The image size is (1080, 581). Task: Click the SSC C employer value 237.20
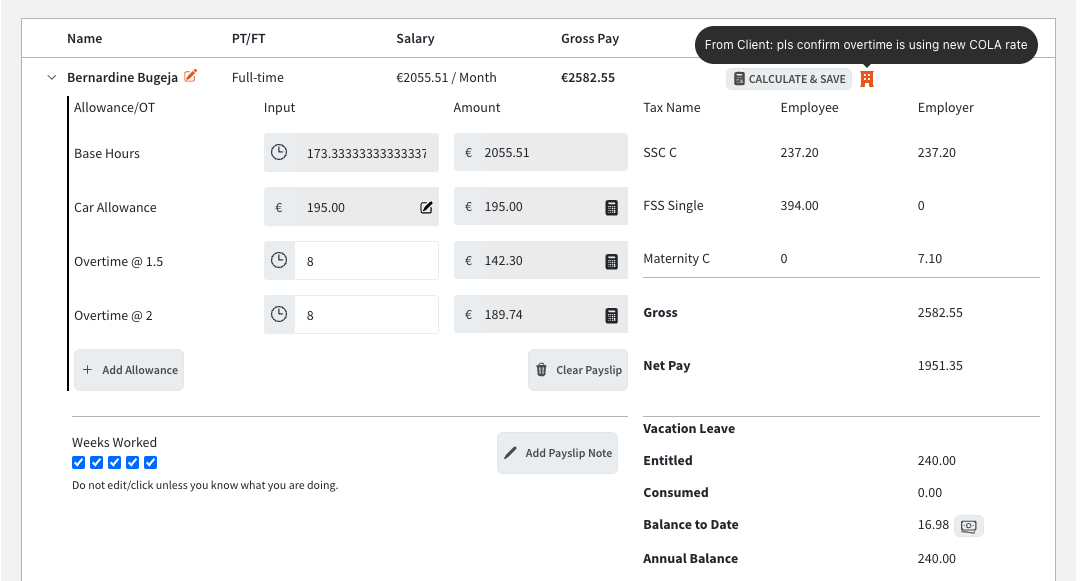tap(937, 153)
